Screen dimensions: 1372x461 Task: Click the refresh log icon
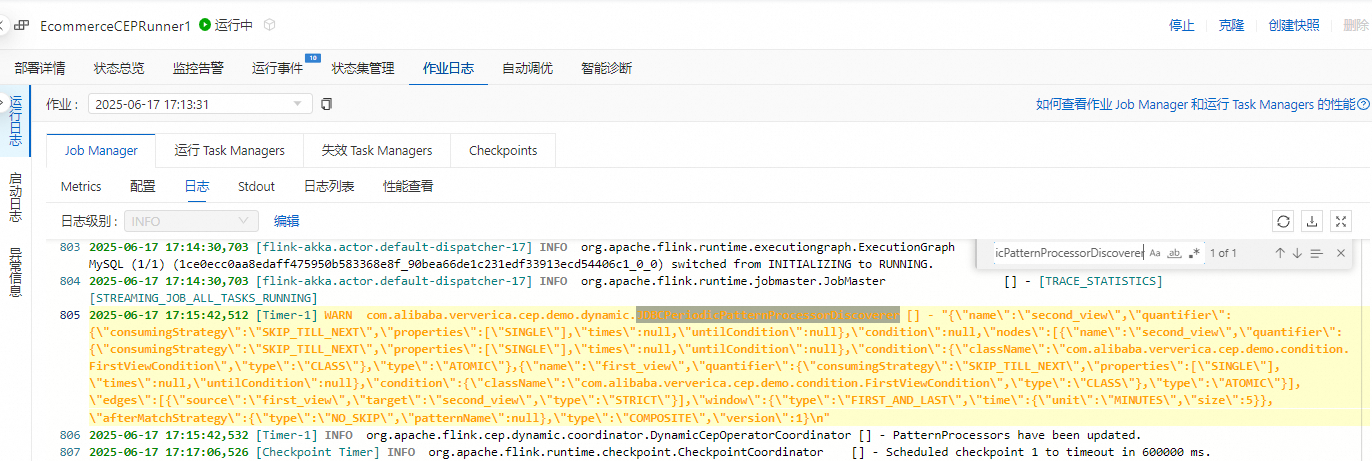[1282, 221]
